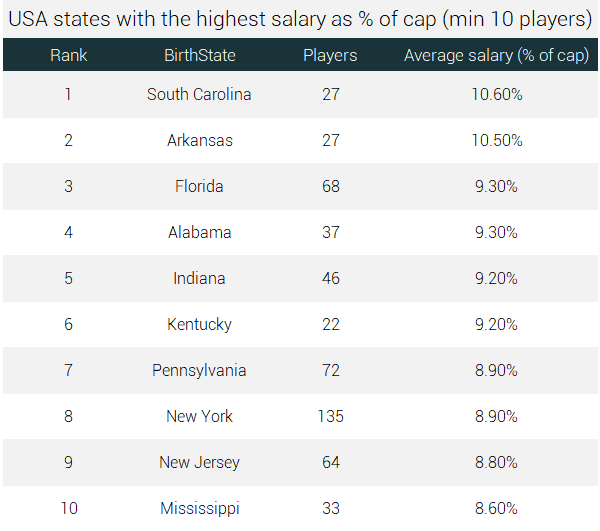Click the 10.50% salary cell

click(x=496, y=140)
